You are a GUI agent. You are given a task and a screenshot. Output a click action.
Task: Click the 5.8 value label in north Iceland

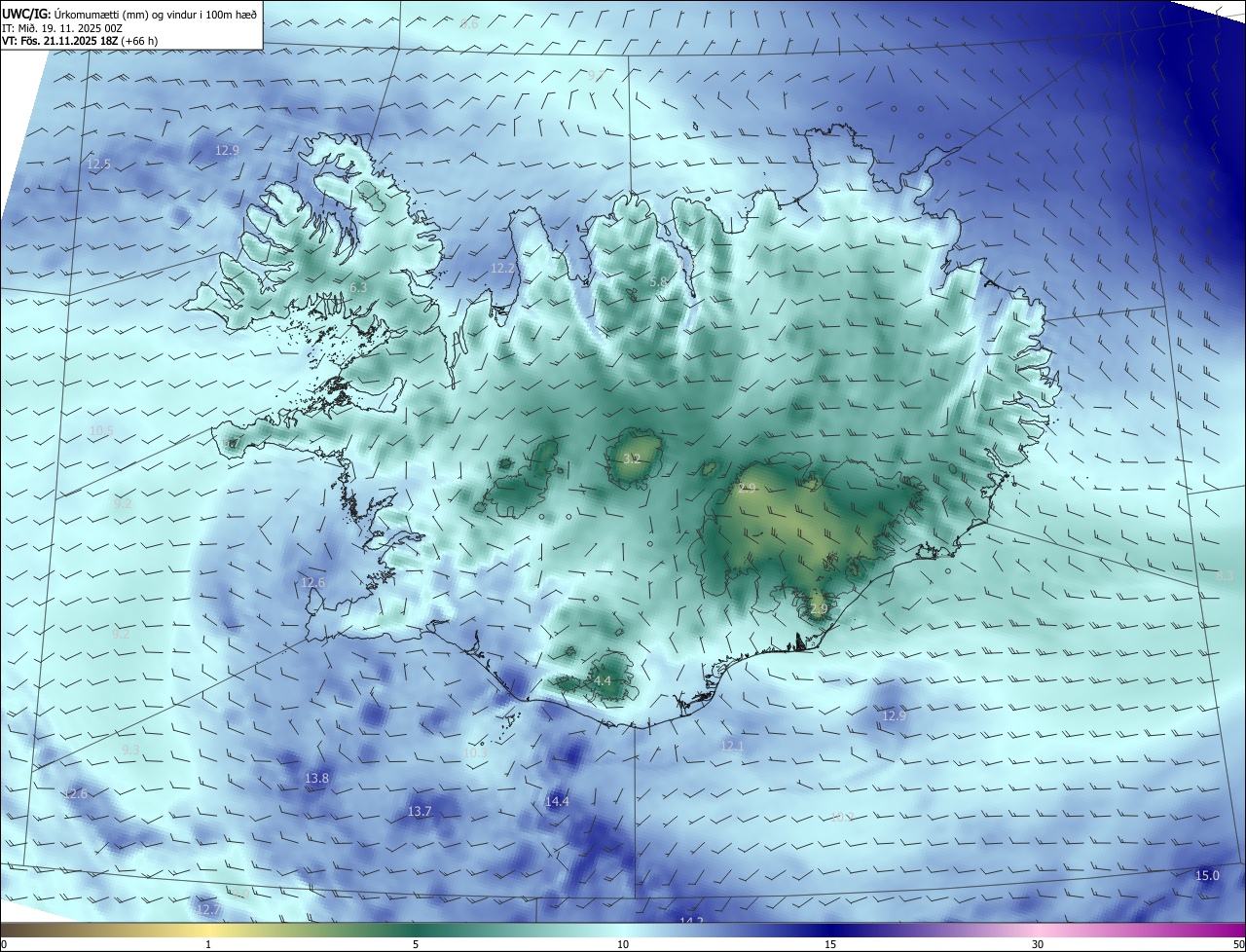point(659,282)
